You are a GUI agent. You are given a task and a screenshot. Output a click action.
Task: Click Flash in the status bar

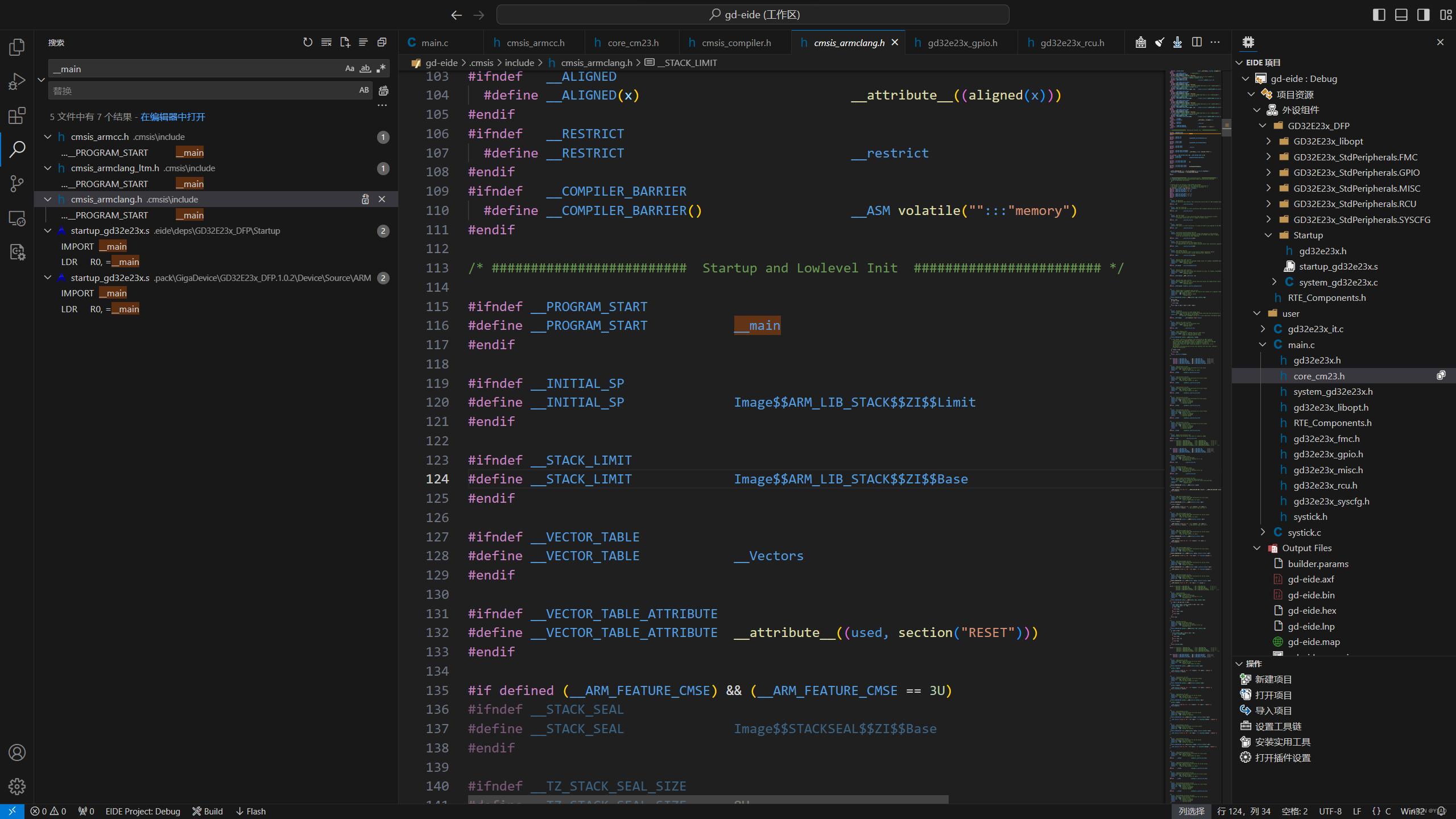point(251,811)
